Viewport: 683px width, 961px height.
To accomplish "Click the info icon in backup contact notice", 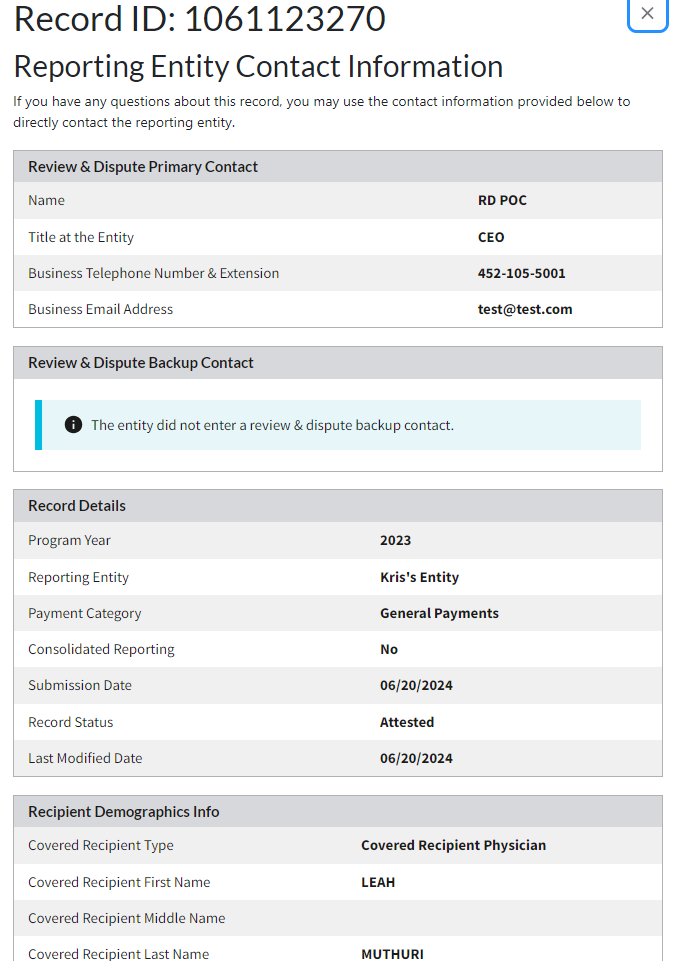I will pyautogui.click(x=73, y=425).
